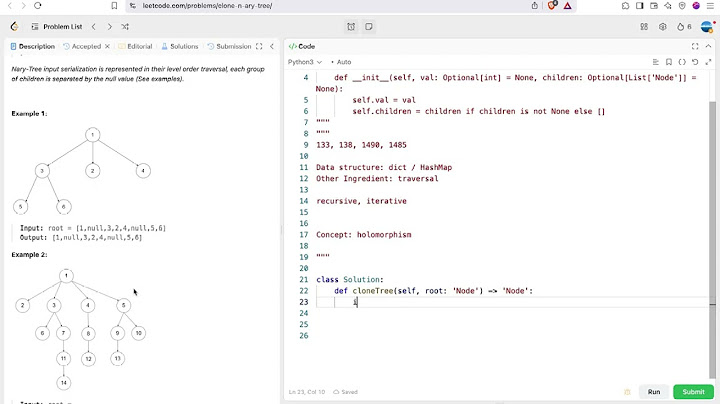Open the layout grid icon
Viewport: 720px width, 404px height.
644,27
